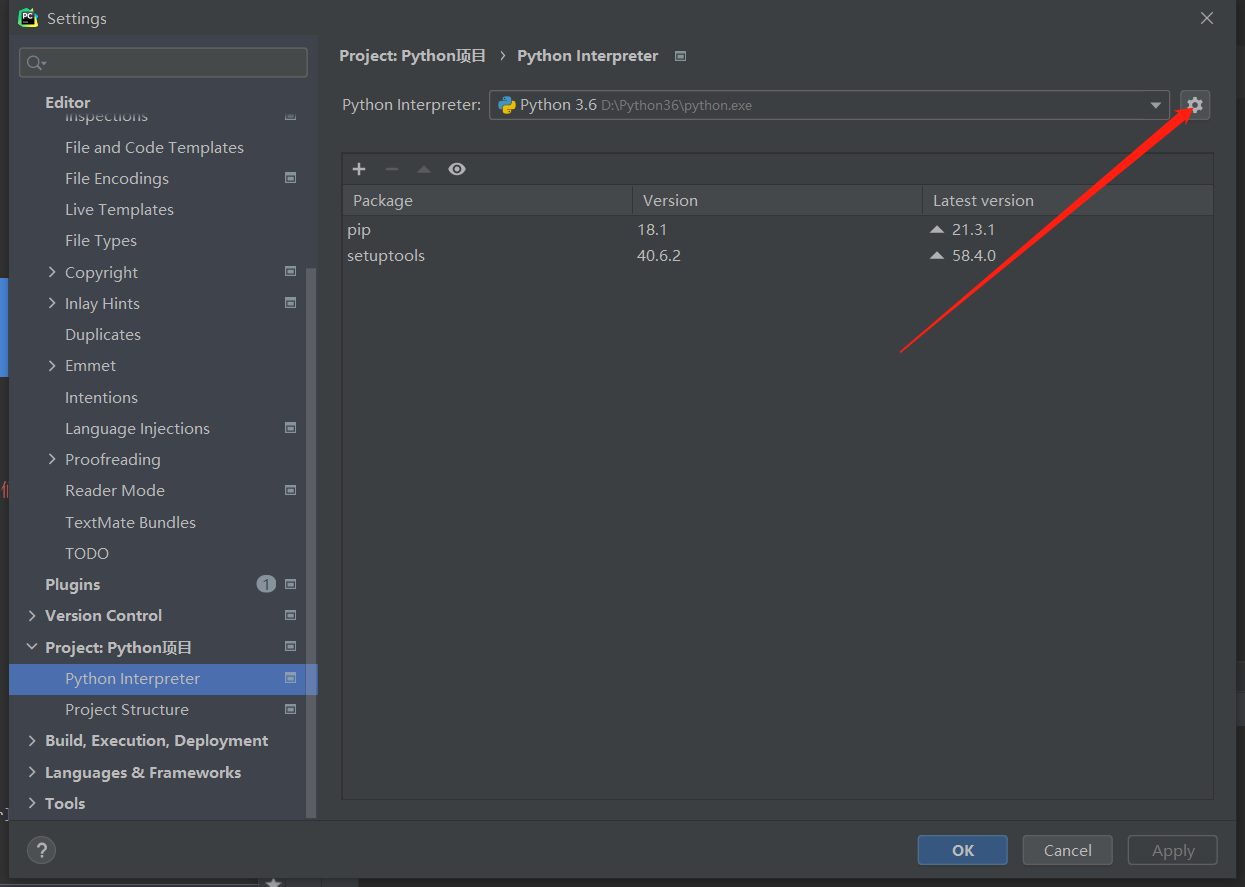This screenshot has height=887, width=1245.
Task: Expand the Version Control section
Action: coord(32,616)
